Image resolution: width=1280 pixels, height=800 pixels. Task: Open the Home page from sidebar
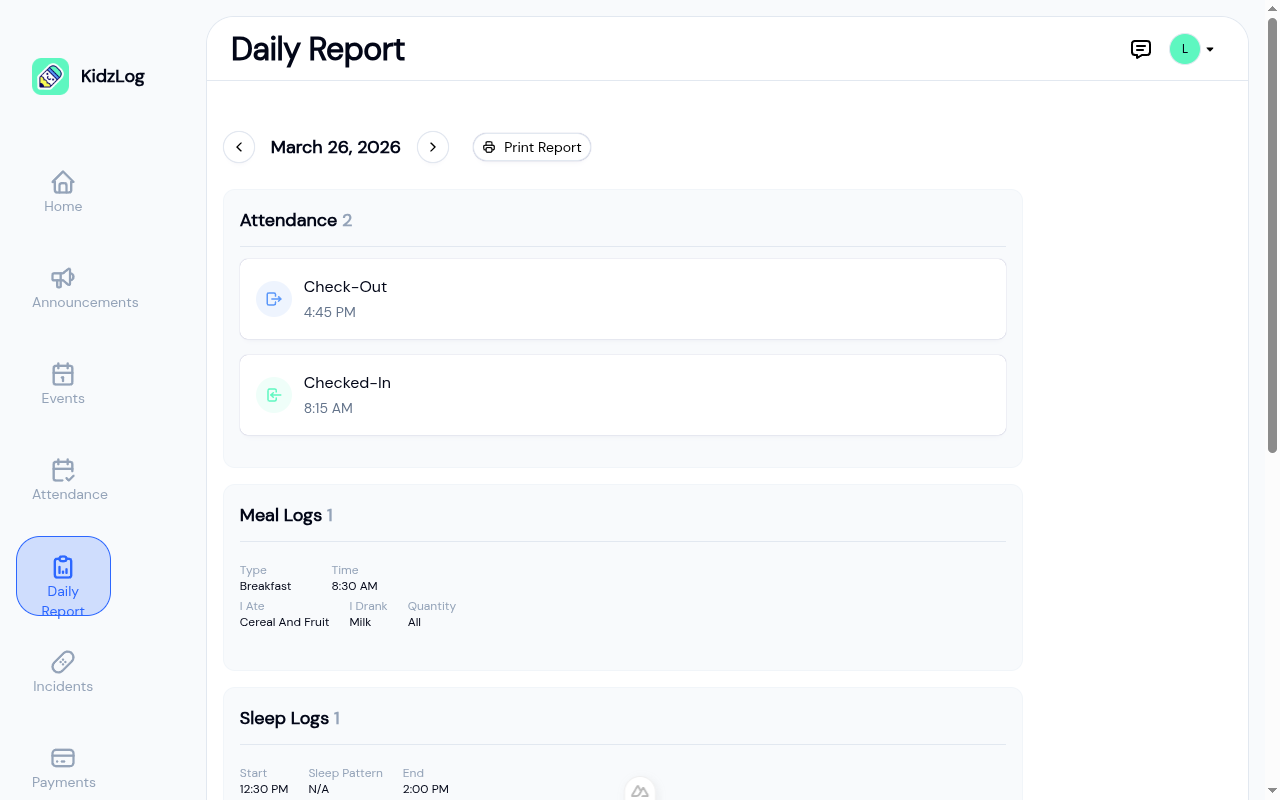[x=63, y=192]
